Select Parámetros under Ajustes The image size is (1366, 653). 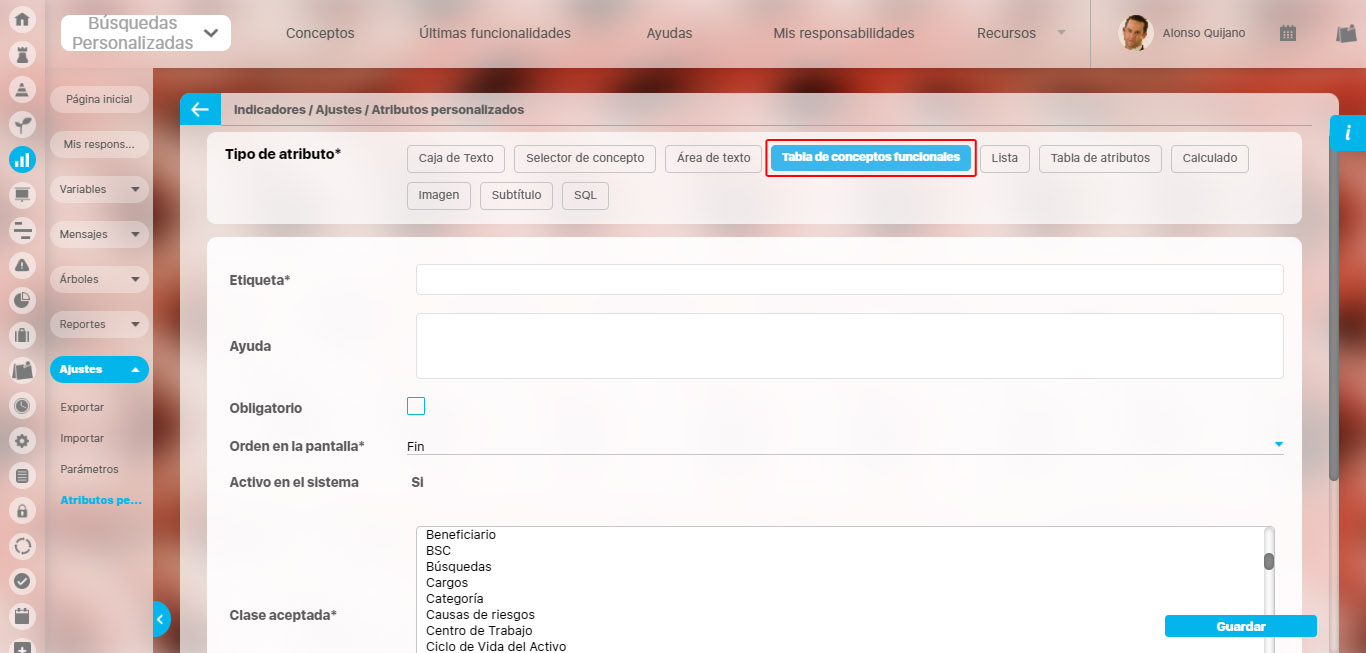(89, 469)
